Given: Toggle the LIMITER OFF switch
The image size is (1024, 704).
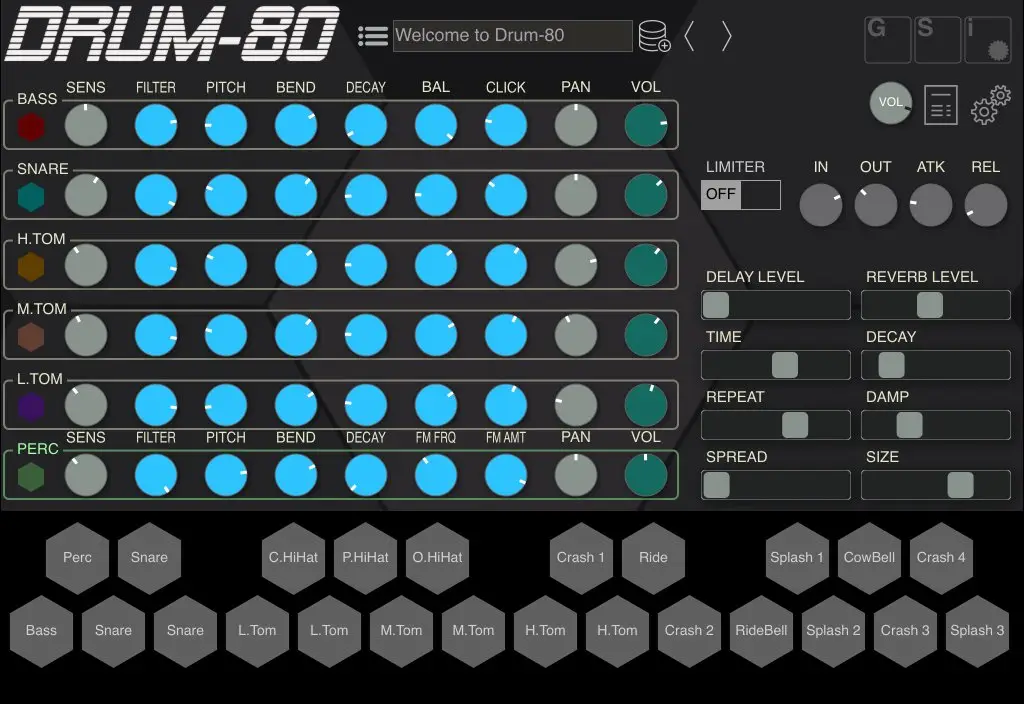Looking at the screenshot, I should coord(741,195).
